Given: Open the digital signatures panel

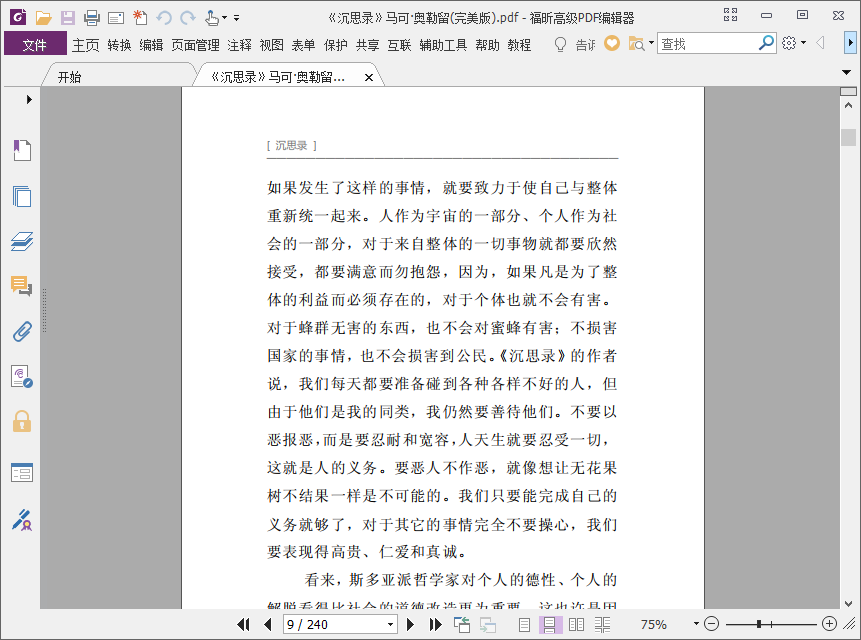Looking at the screenshot, I should tap(22, 377).
